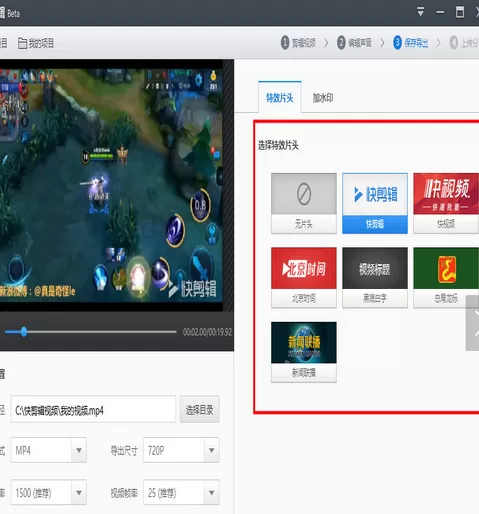Maximize the window
479x514 pixels.
460,12
